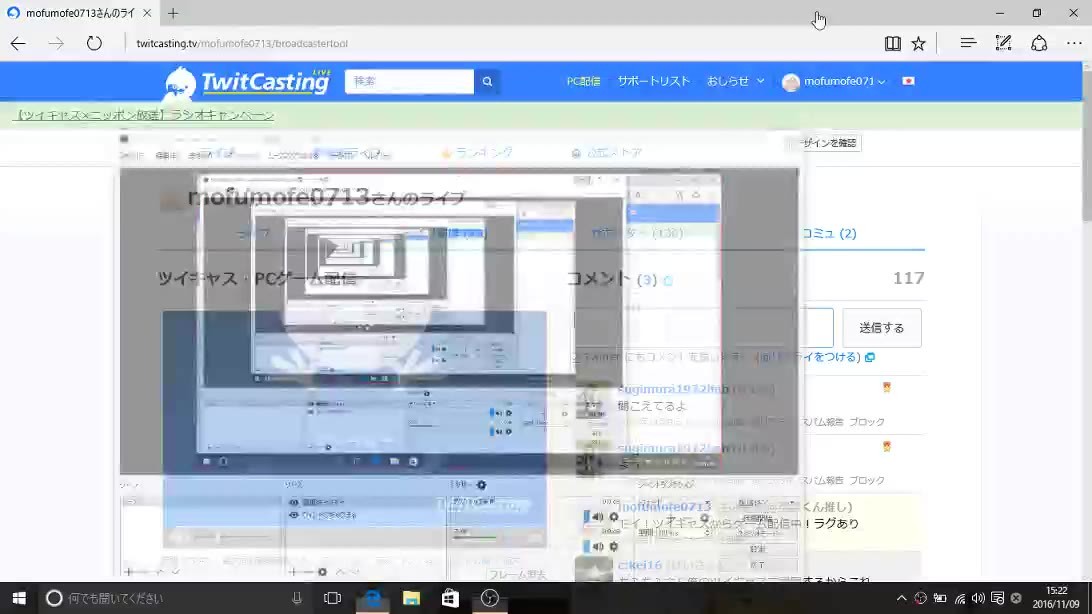Mute the lower mixer audio channel
This screenshot has height=614, width=1092.
[598, 546]
